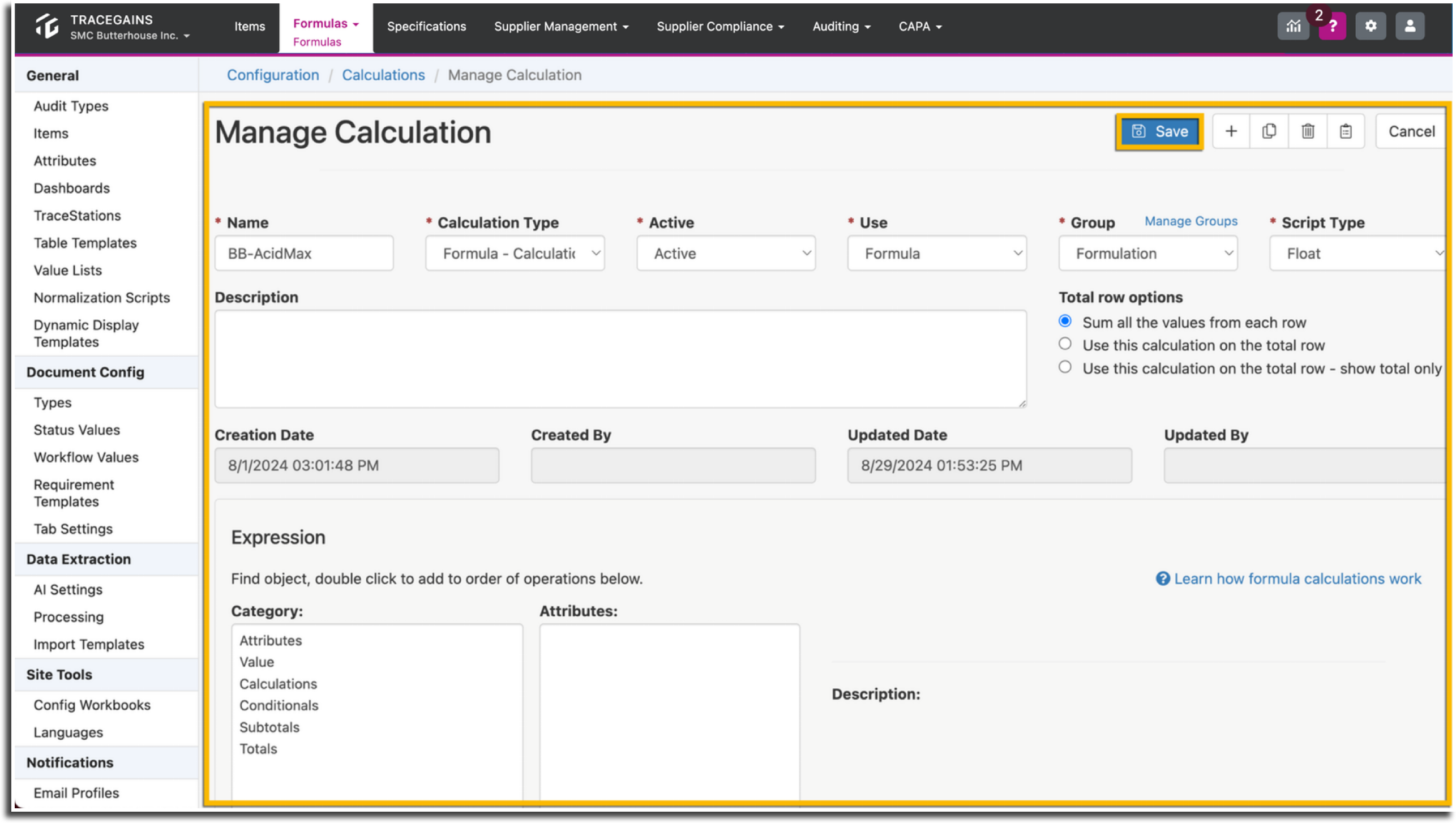Click the Cancel button

click(1411, 131)
